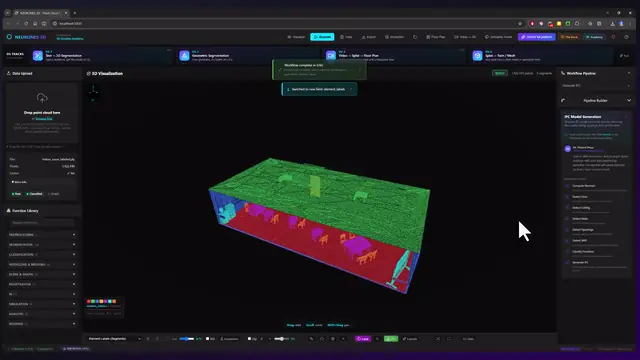Click the green lit button next to Lasso
640x360 pixels.
pyautogui.click(x=391, y=339)
